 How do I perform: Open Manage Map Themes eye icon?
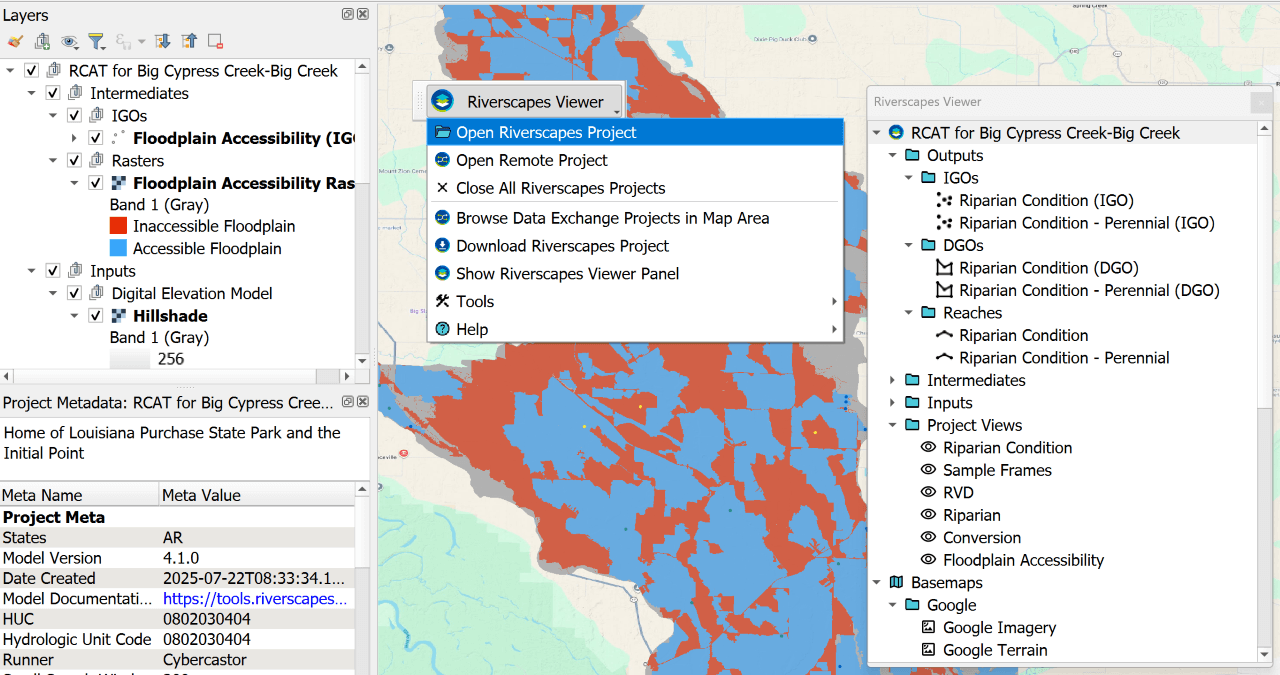click(69, 41)
